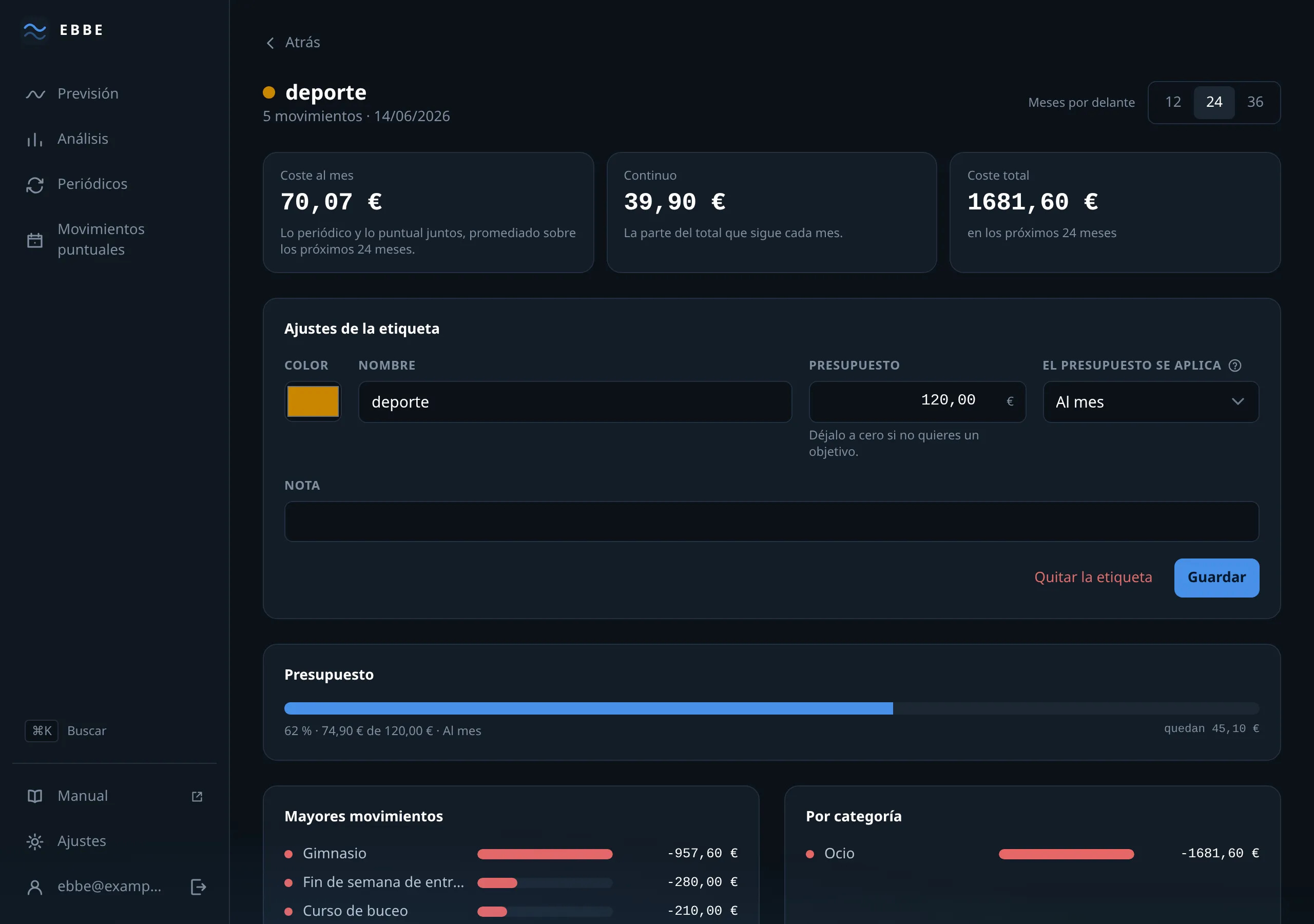Click the Manual book icon
Screen dimensions: 1314x924
point(35,796)
